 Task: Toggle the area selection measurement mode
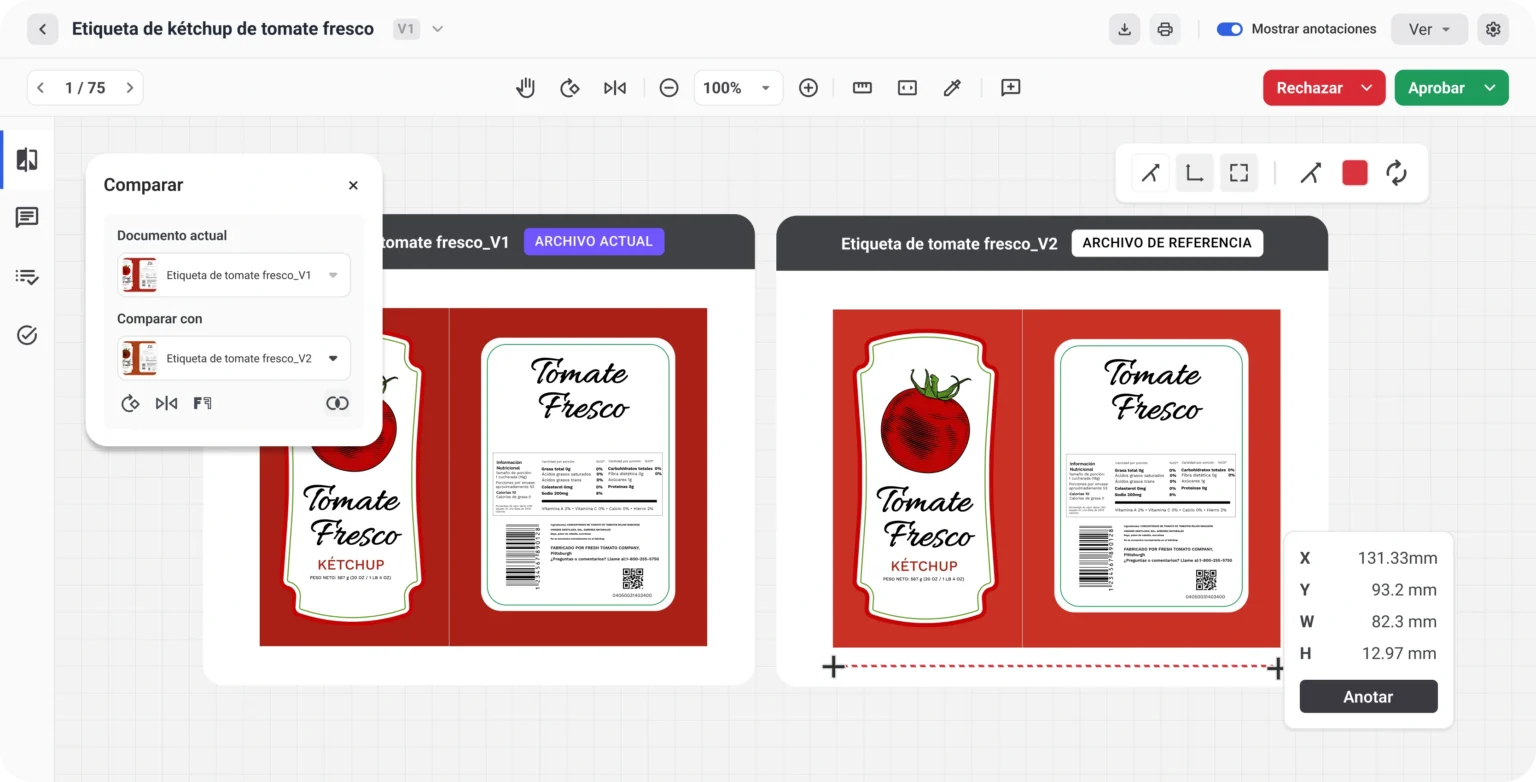click(x=1238, y=173)
